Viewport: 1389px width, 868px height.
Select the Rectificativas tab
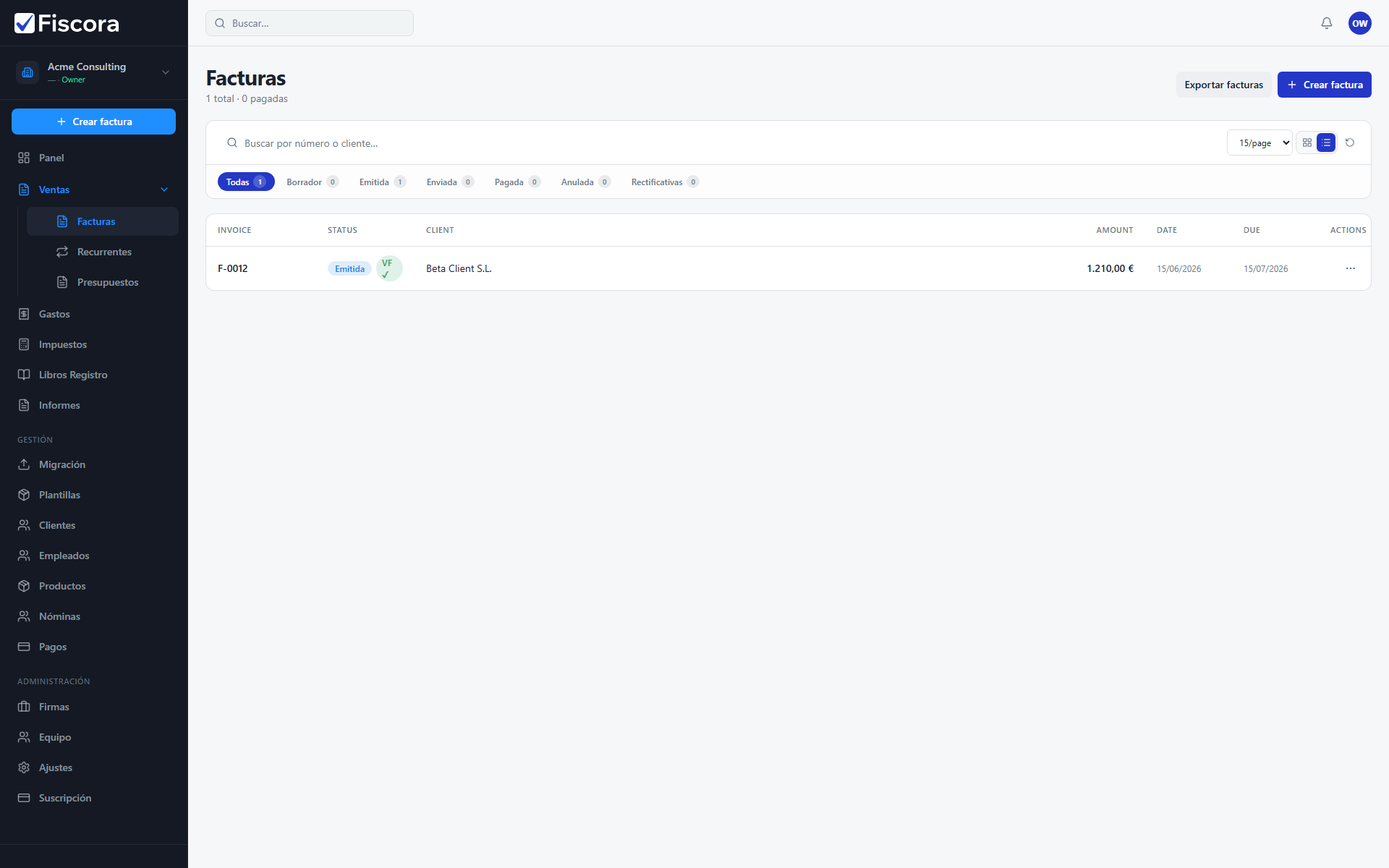[664, 182]
